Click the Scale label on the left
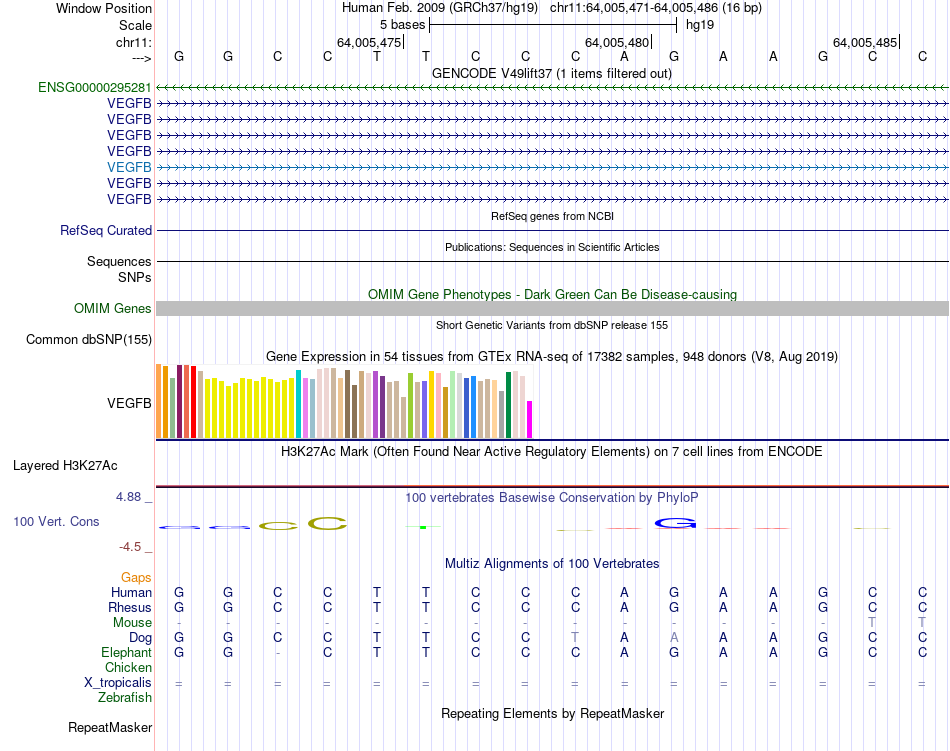This screenshot has height=751, width=950. [135, 25]
